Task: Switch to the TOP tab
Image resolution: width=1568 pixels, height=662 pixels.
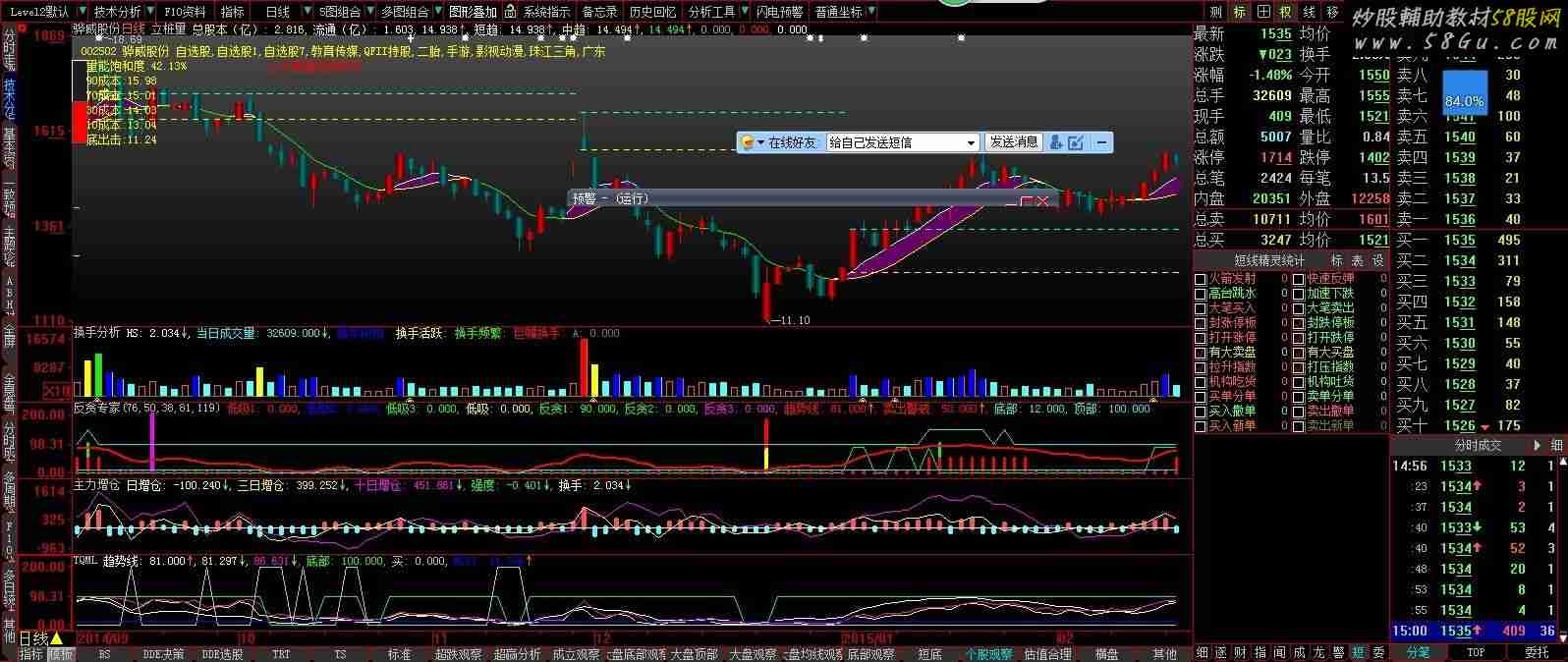Action: pyautogui.click(x=1477, y=653)
